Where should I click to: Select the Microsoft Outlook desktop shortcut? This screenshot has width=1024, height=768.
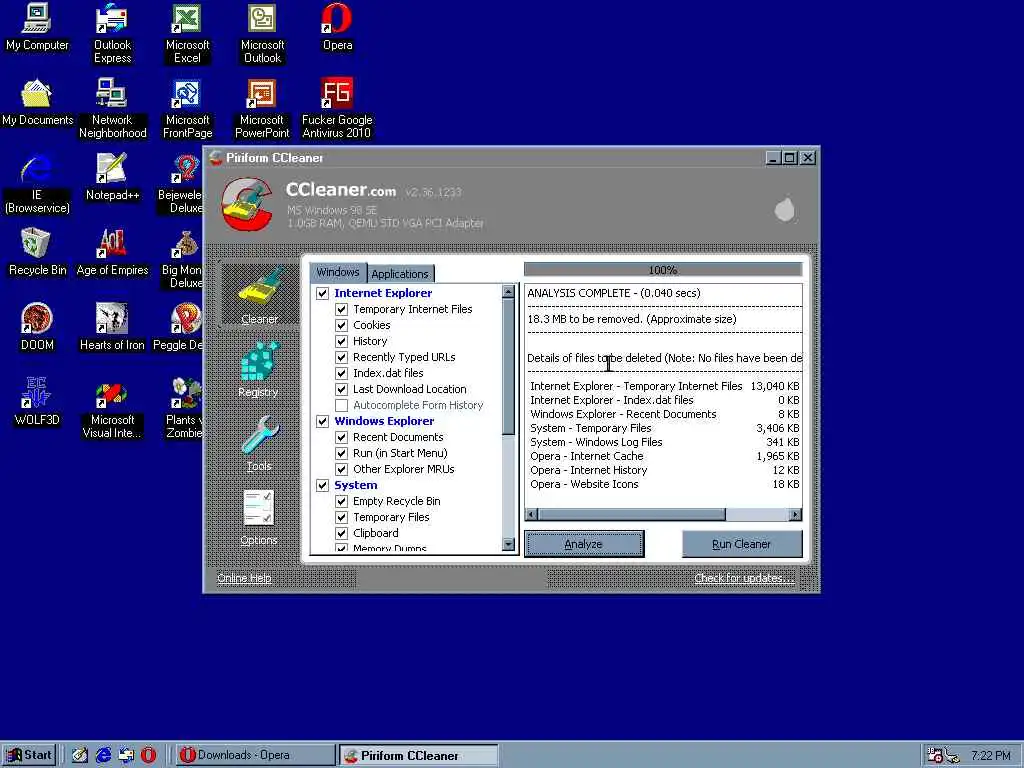(262, 33)
